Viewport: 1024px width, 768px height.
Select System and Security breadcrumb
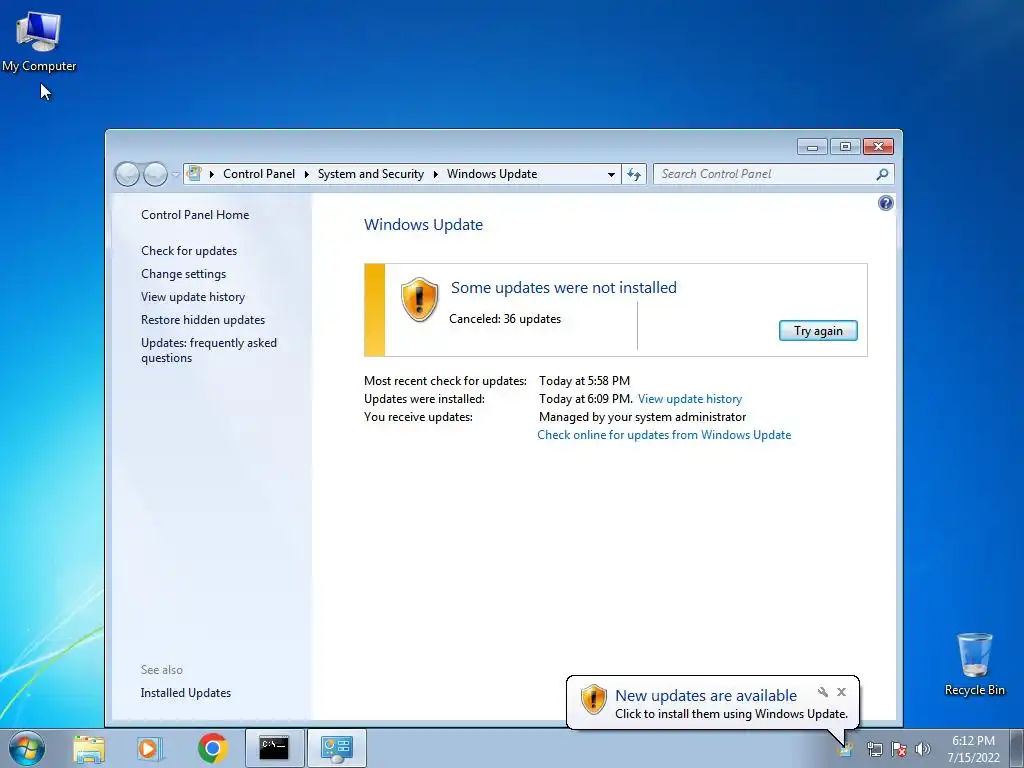pos(370,174)
